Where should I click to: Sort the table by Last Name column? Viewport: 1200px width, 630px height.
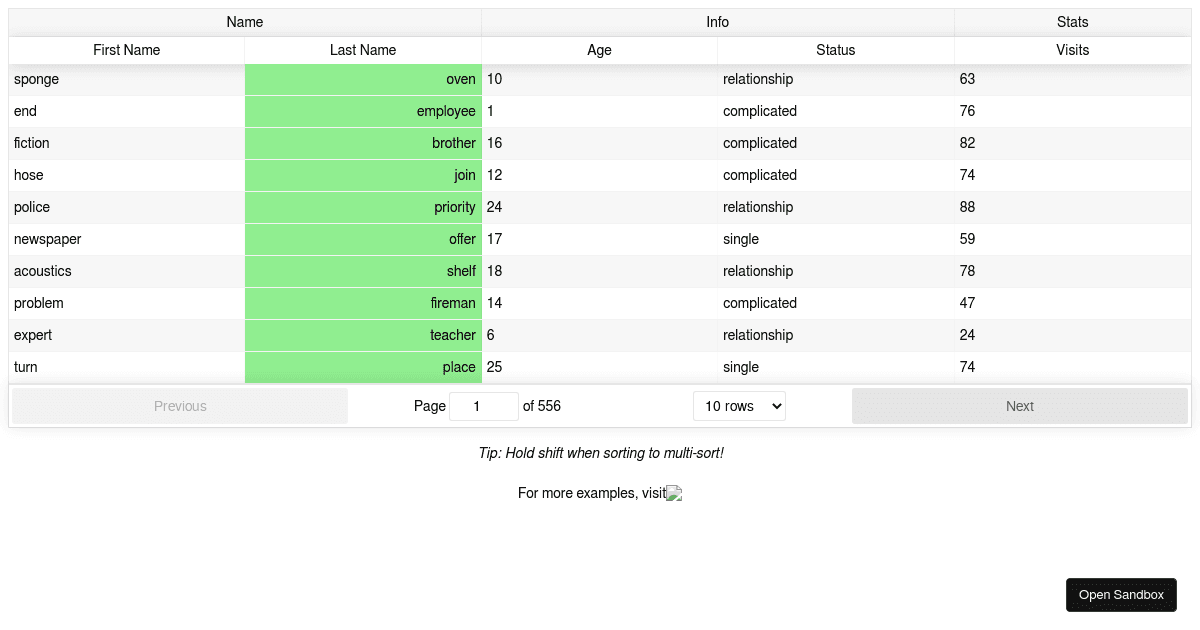click(x=363, y=50)
